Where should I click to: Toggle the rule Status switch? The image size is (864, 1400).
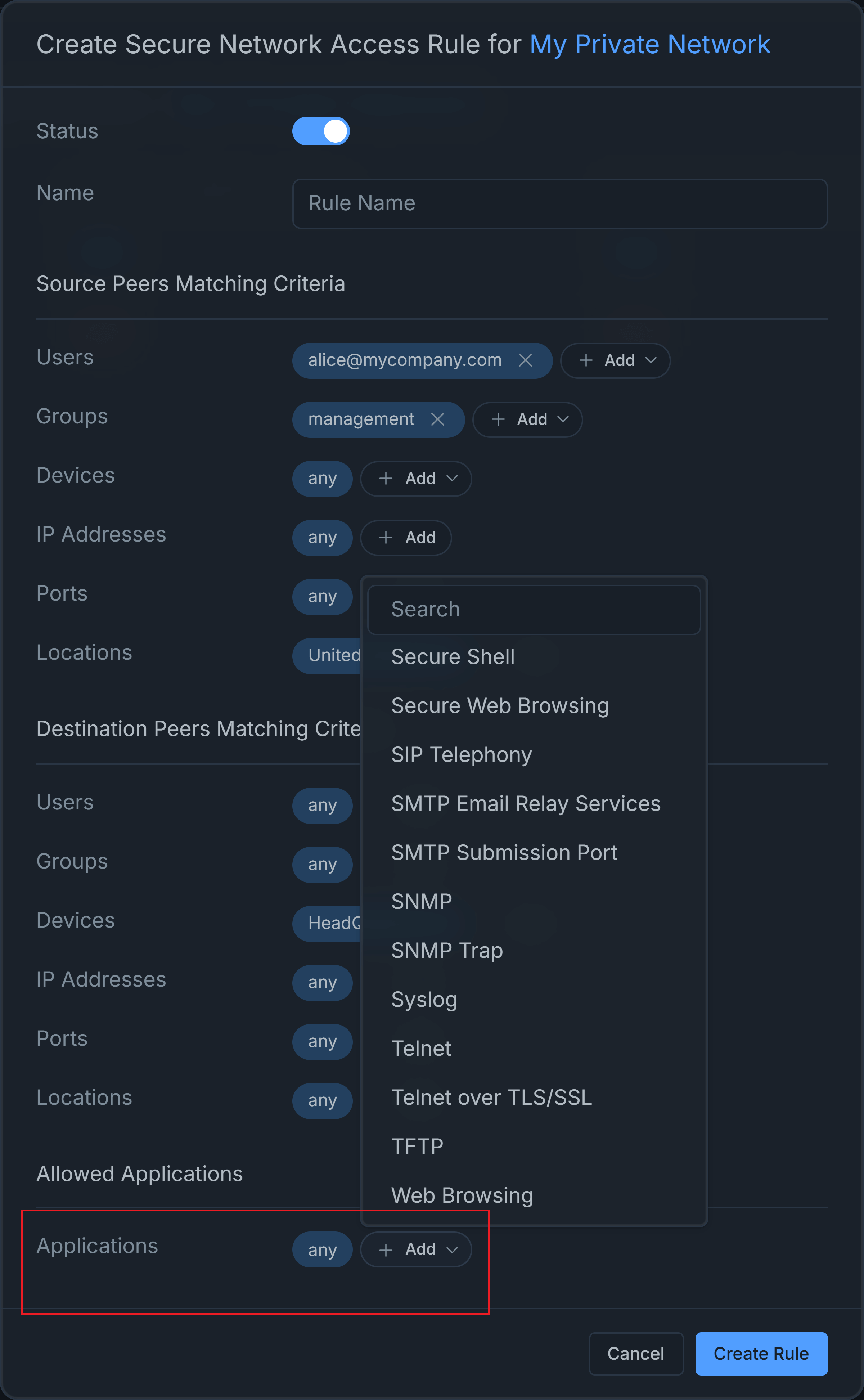320,131
